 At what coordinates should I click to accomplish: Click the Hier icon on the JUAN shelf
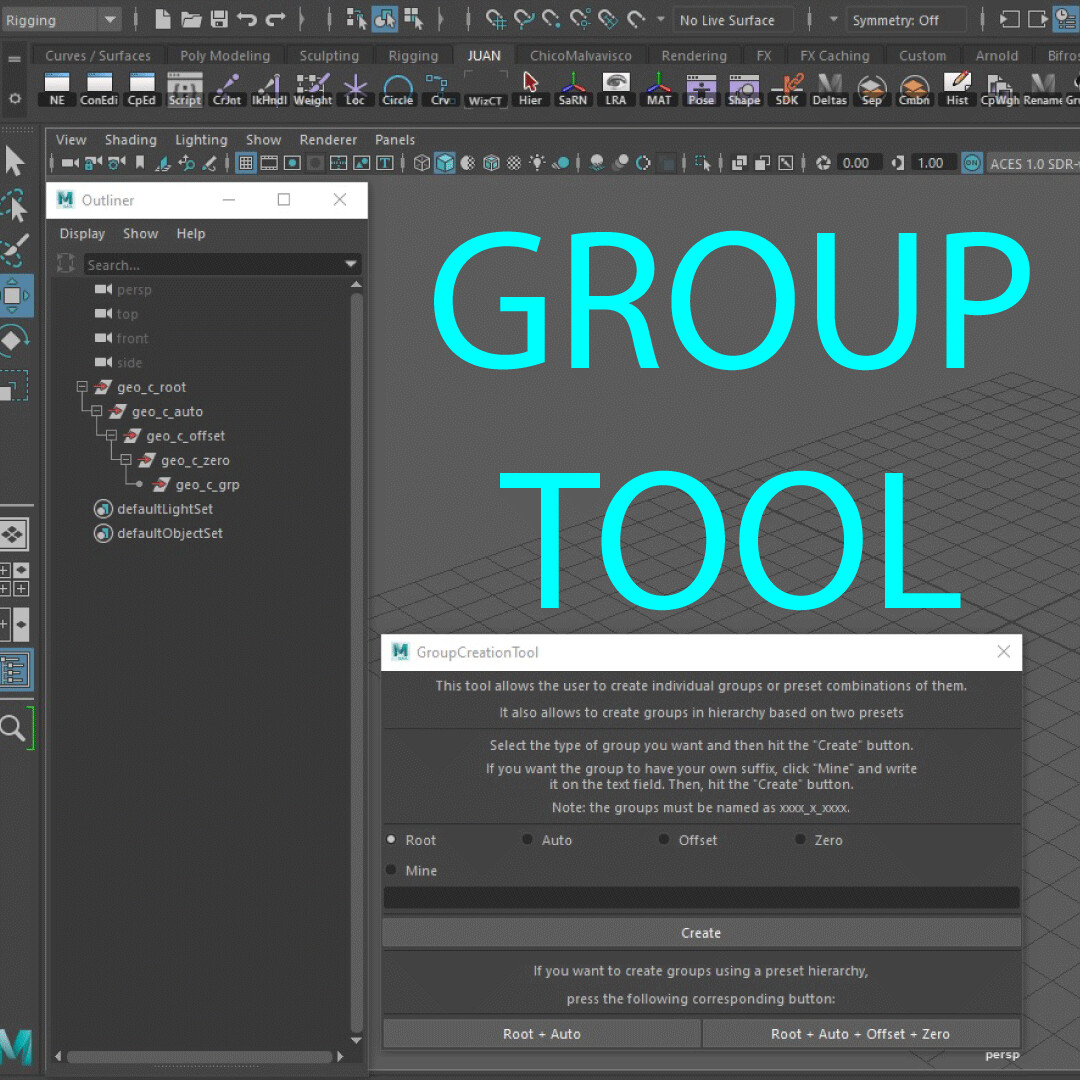pos(529,90)
